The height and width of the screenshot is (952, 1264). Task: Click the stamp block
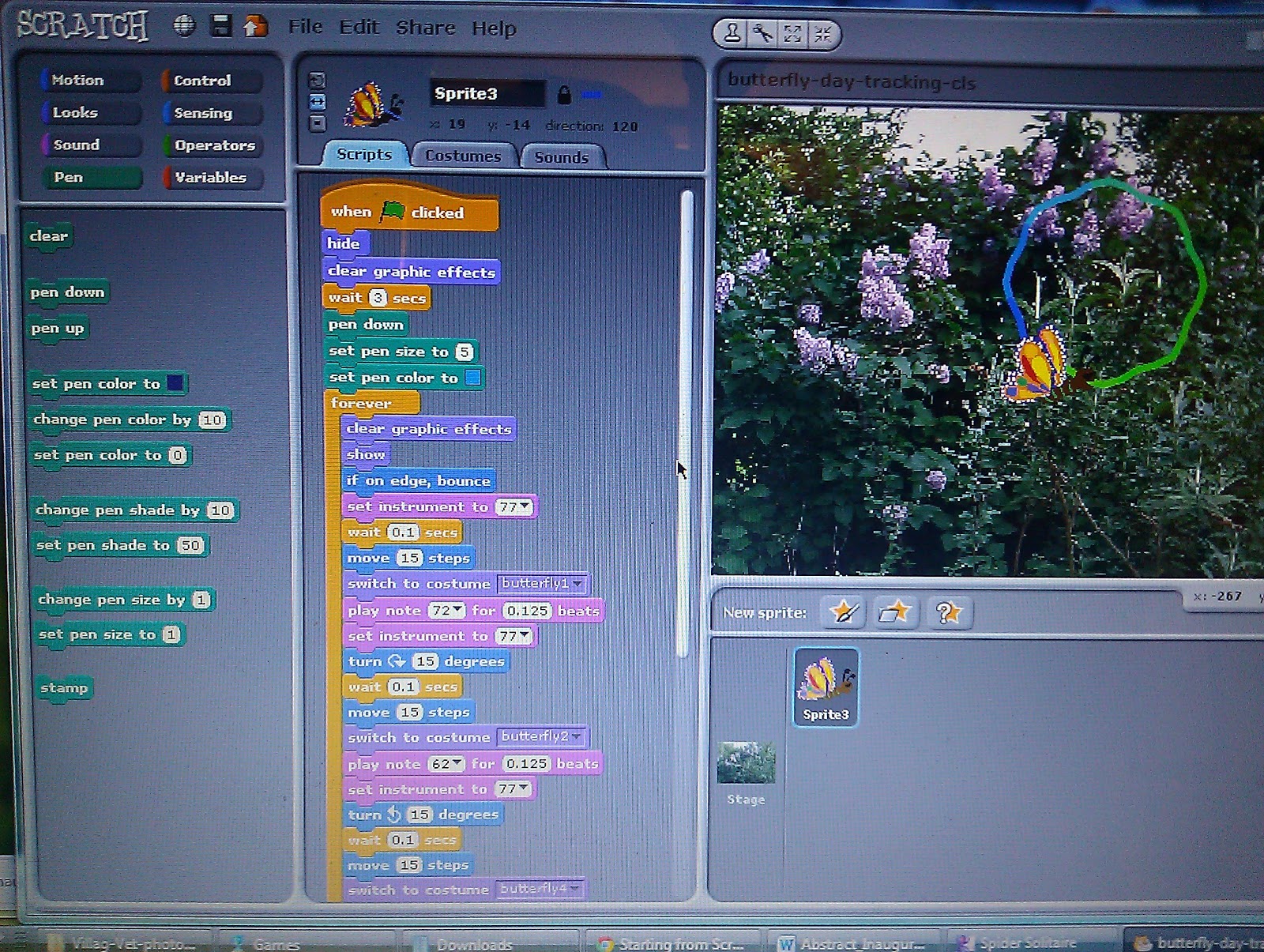pos(64,687)
